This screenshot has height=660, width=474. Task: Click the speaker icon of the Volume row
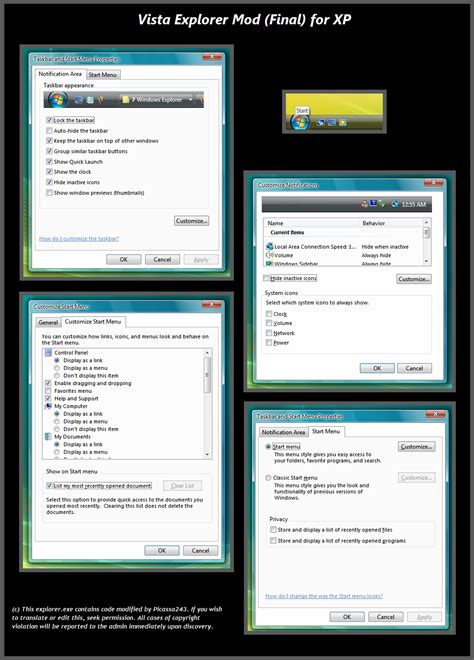click(269, 255)
